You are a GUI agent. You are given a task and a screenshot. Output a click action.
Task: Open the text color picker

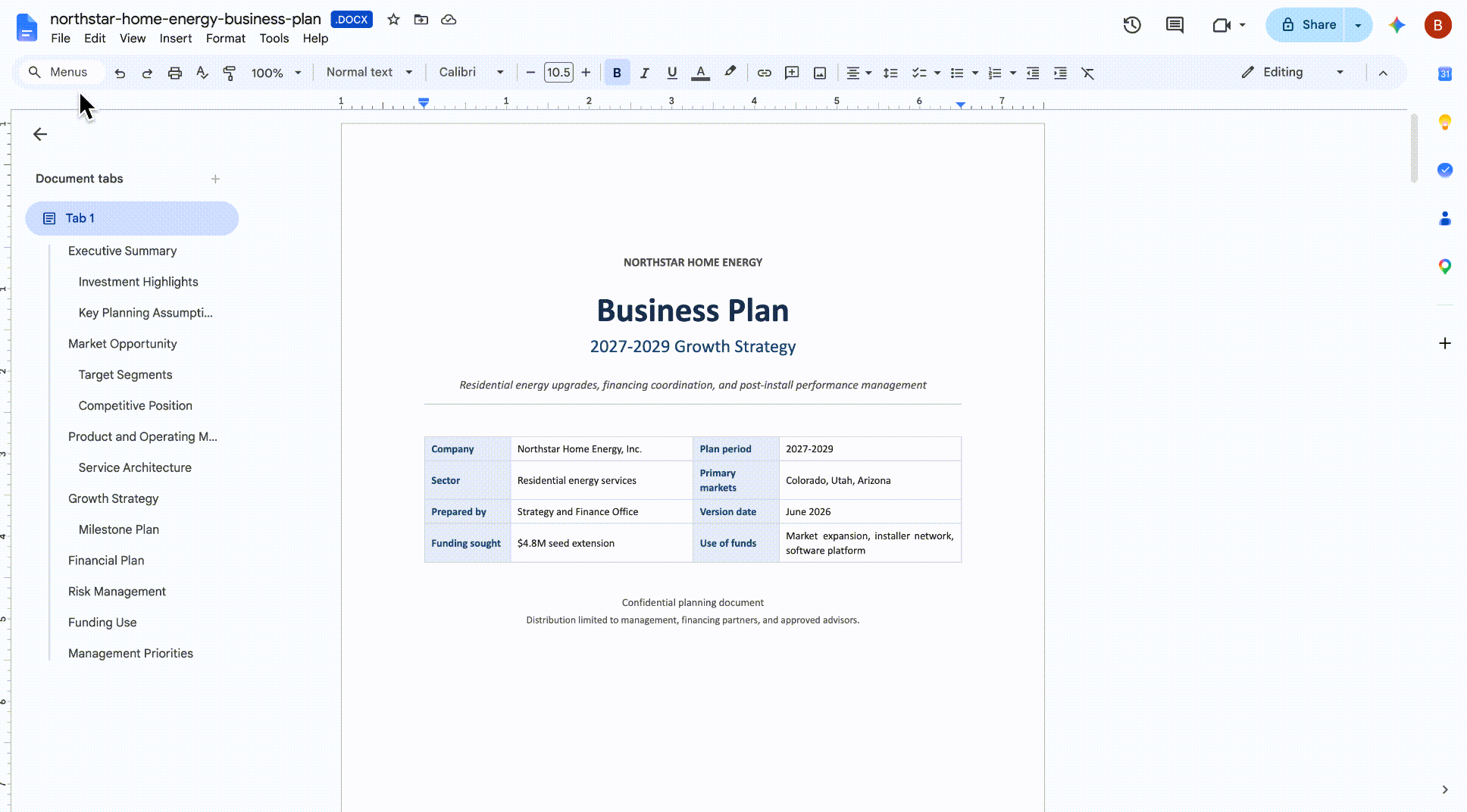point(701,73)
